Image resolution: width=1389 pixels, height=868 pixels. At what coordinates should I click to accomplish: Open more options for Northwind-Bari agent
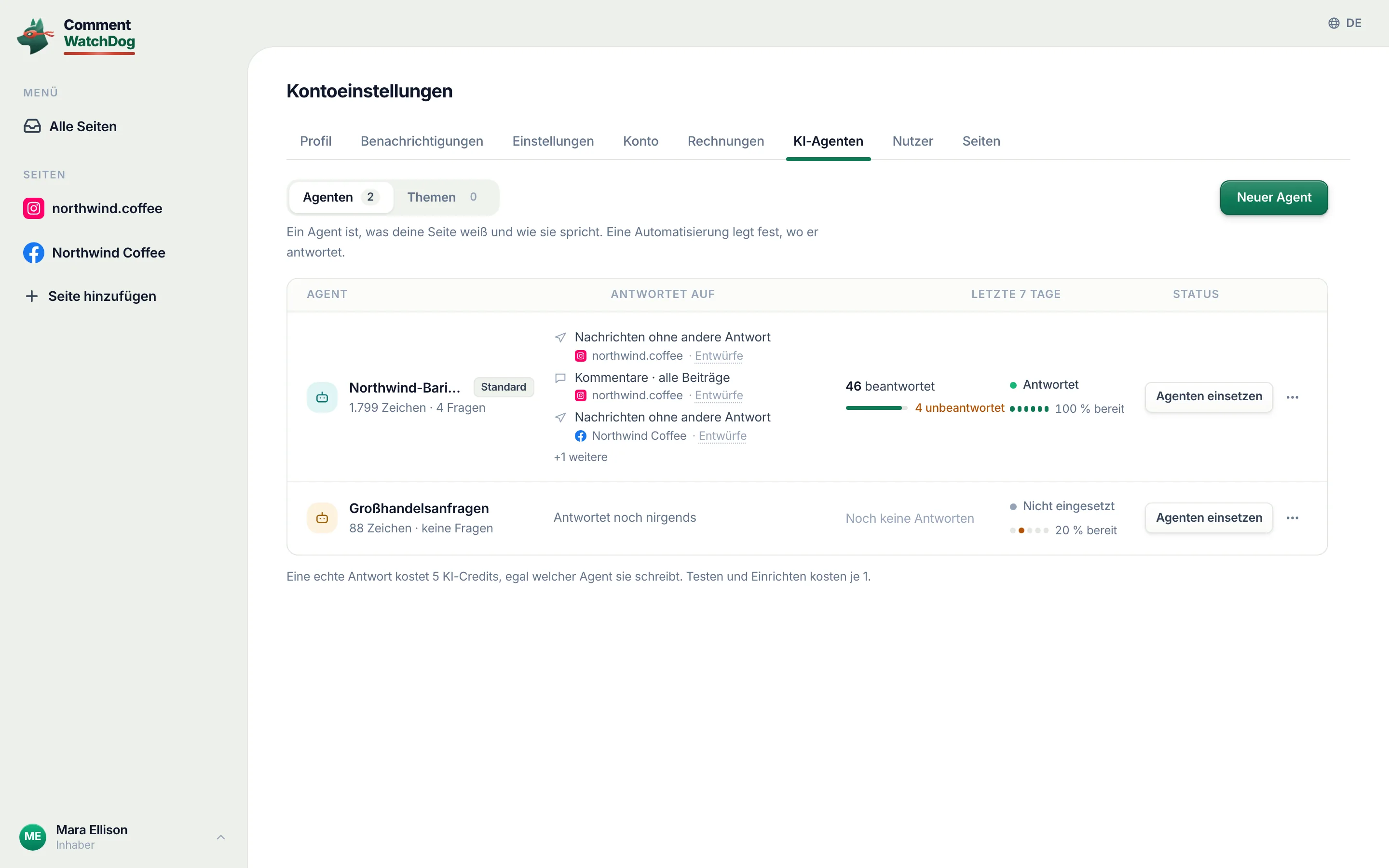coord(1292,397)
